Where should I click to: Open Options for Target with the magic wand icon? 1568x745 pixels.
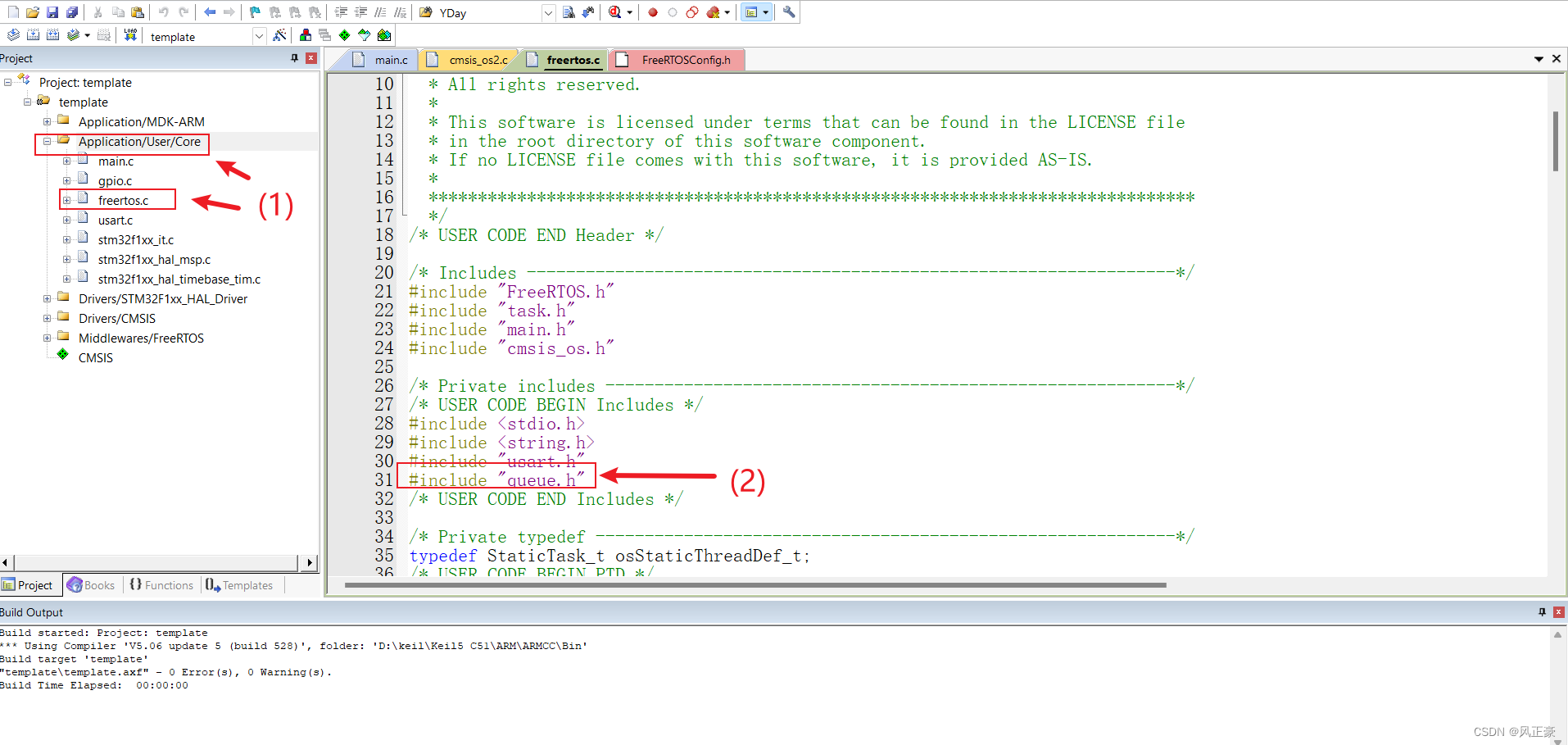(x=279, y=35)
